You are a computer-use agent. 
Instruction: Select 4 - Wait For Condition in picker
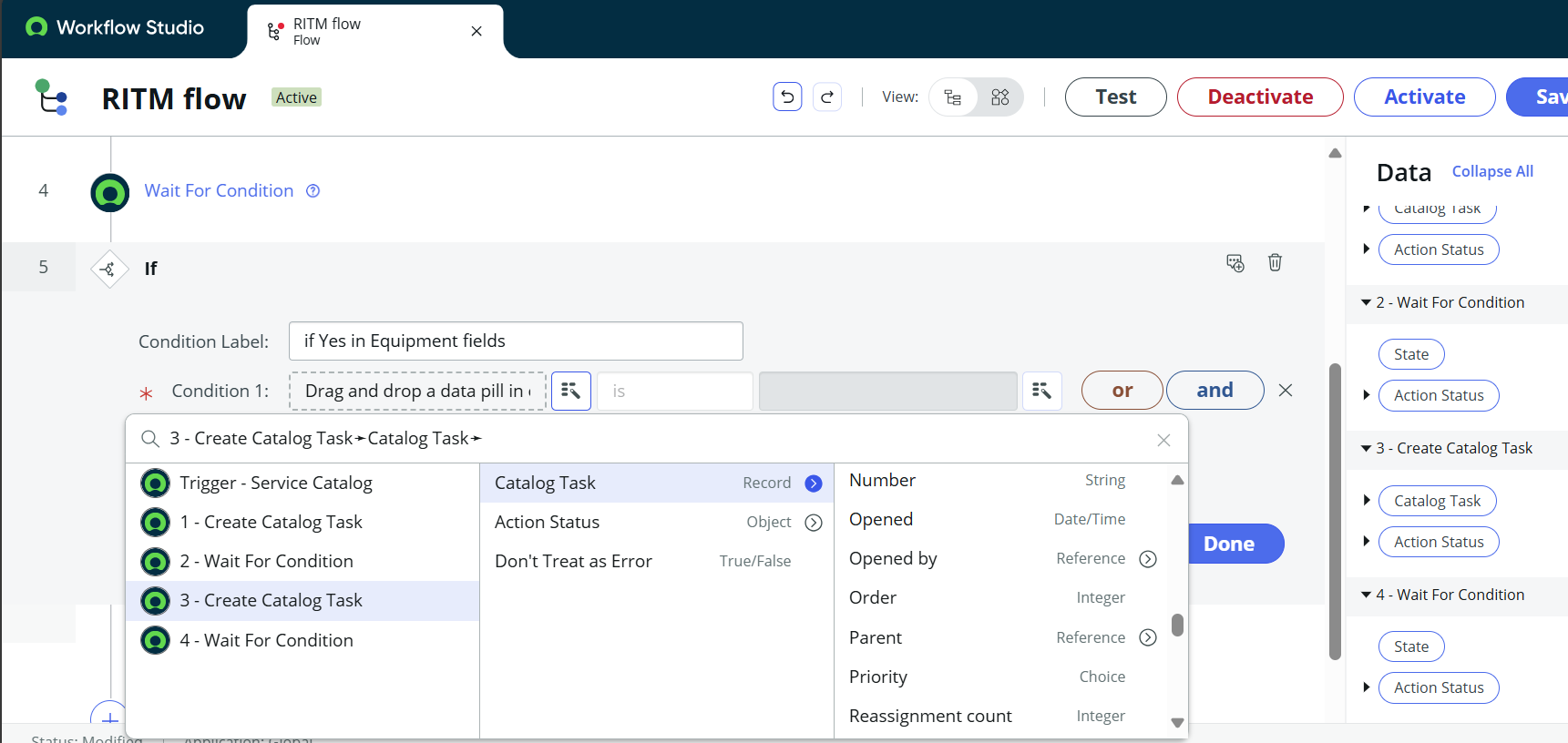[302, 640]
